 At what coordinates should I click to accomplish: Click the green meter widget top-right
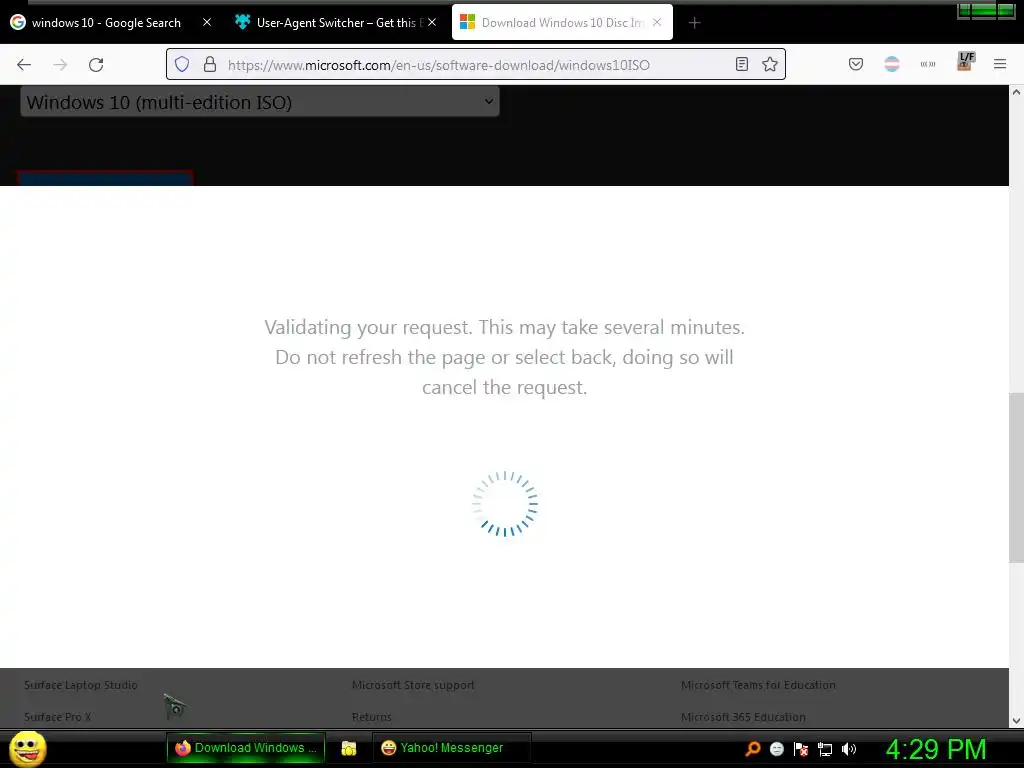pyautogui.click(x=986, y=10)
